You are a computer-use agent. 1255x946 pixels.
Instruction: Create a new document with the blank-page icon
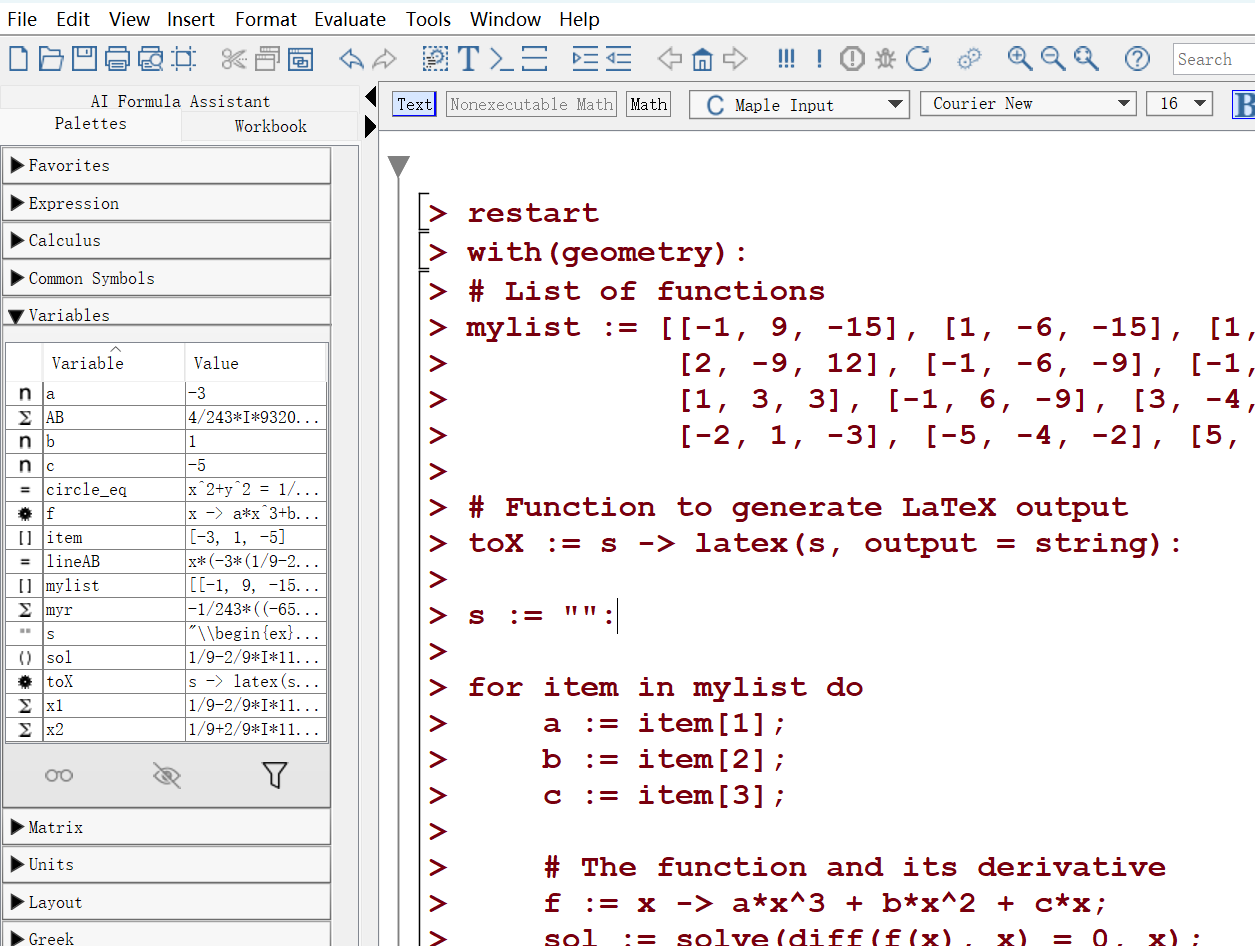(x=18, y=59)
